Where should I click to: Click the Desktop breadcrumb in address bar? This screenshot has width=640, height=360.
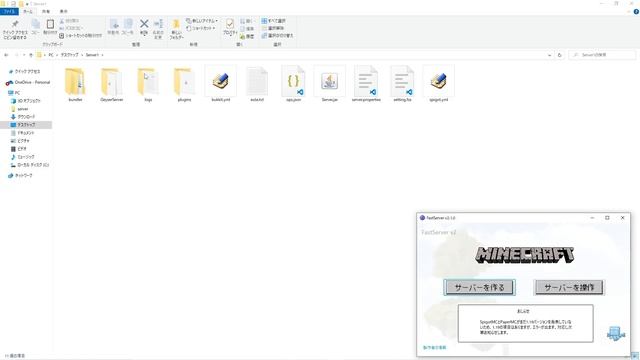click(x=69, y=55)
